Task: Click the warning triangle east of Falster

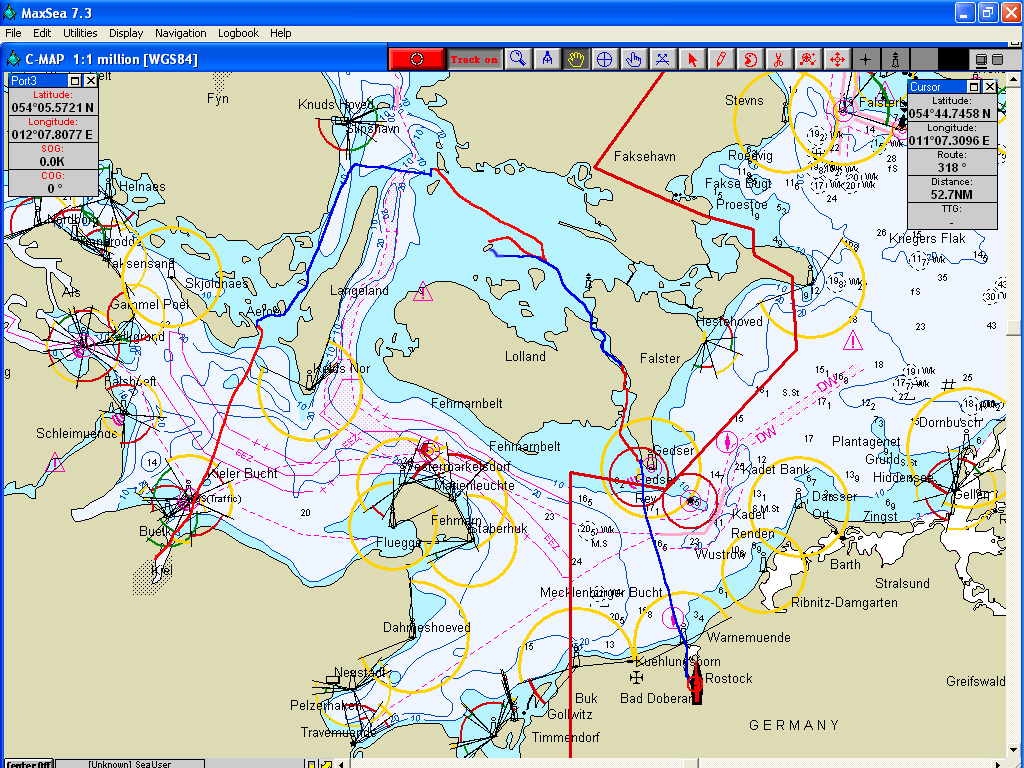Action: pos(852,340)
